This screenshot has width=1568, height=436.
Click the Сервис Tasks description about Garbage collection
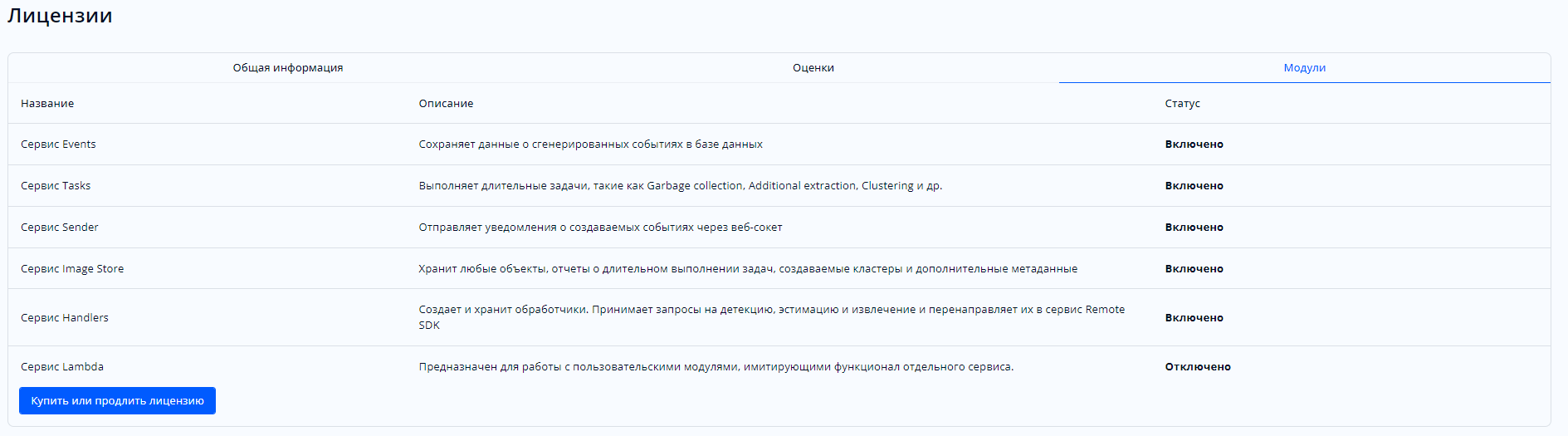tap(680, 186)
